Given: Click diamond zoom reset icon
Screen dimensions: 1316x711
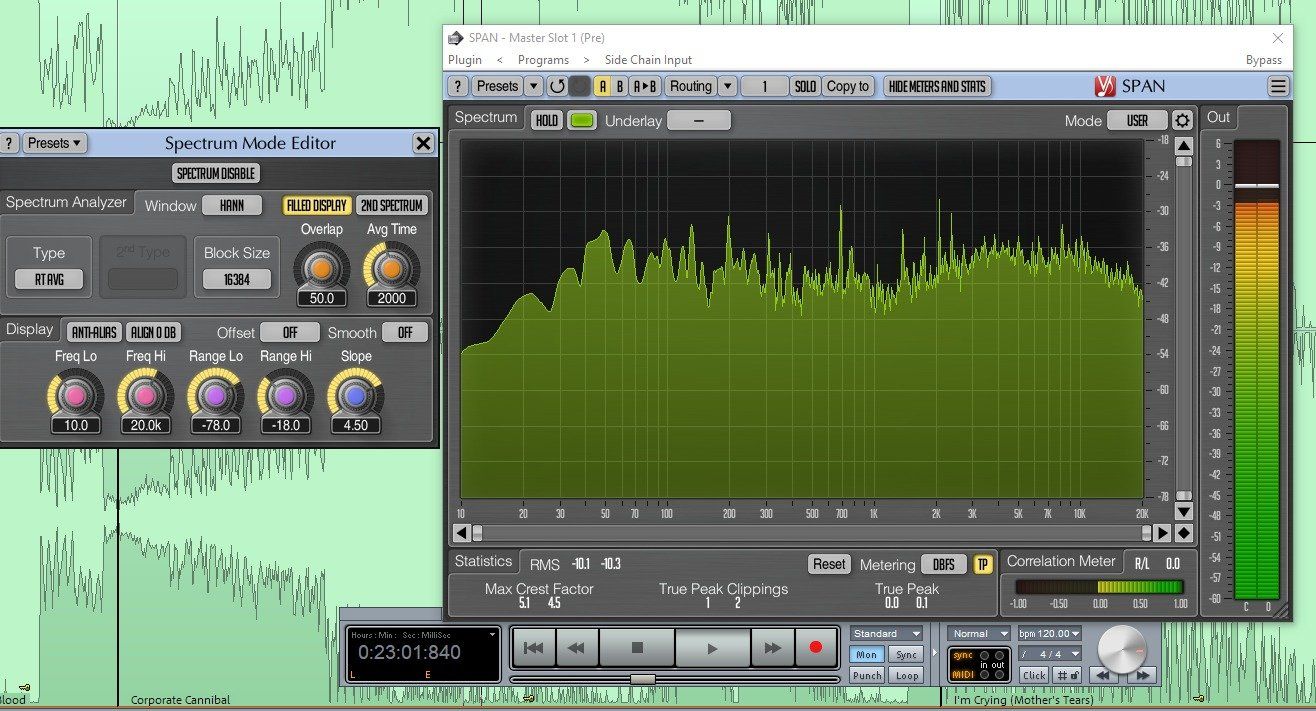Looking at the screenshot, I should click(x=1183, y=533).
